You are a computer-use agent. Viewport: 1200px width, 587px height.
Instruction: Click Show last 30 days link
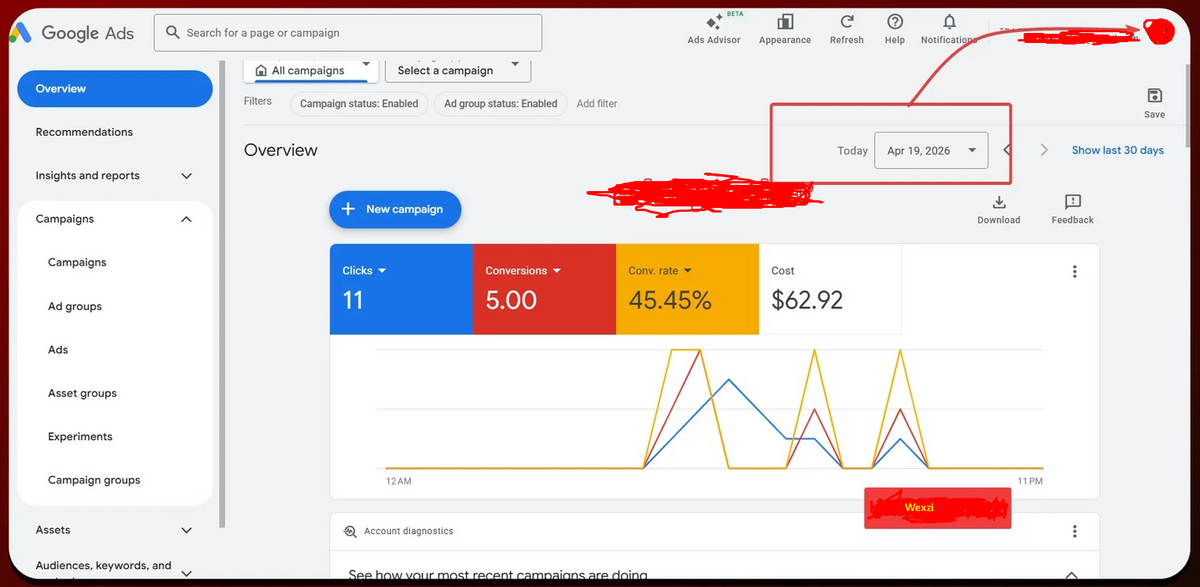1118,150
